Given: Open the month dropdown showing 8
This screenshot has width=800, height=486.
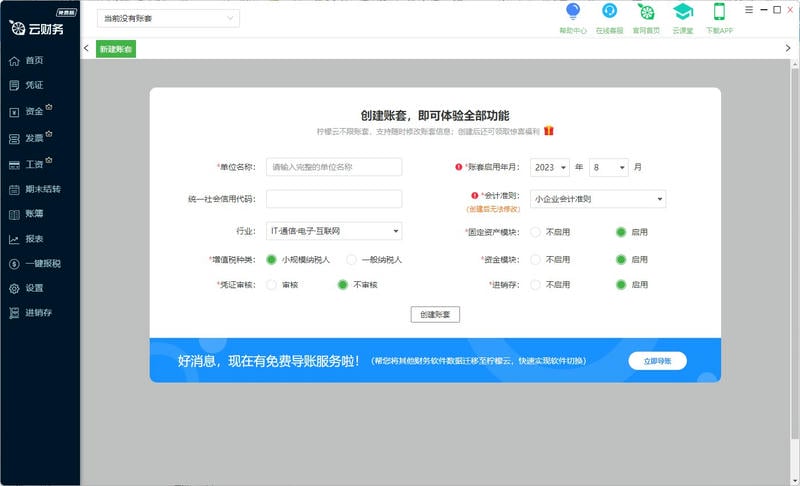Looking at the screenshot, I should click(608, 167).
